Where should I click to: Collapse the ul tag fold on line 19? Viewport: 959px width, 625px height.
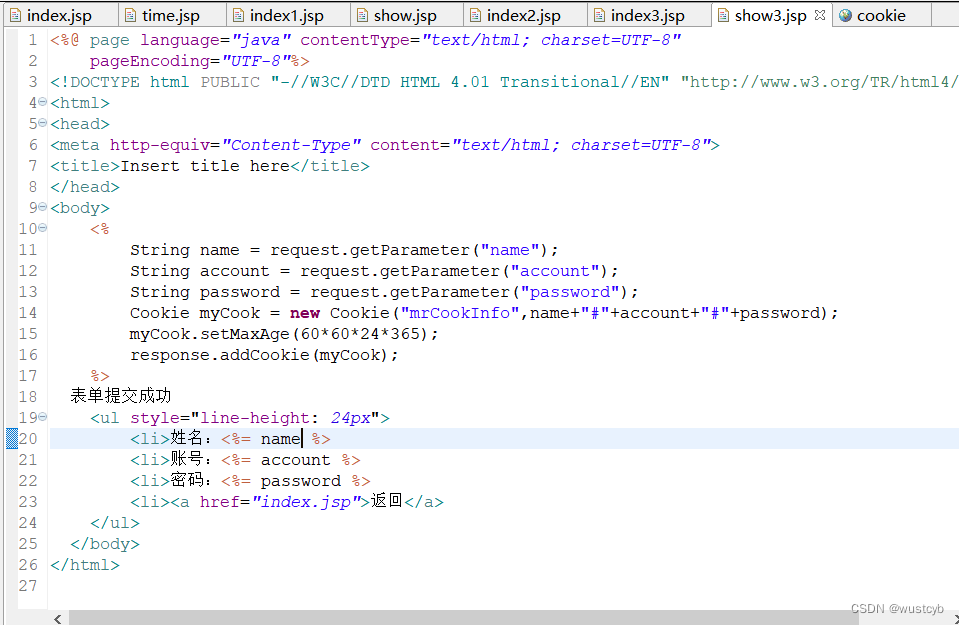tap(42, 417)
